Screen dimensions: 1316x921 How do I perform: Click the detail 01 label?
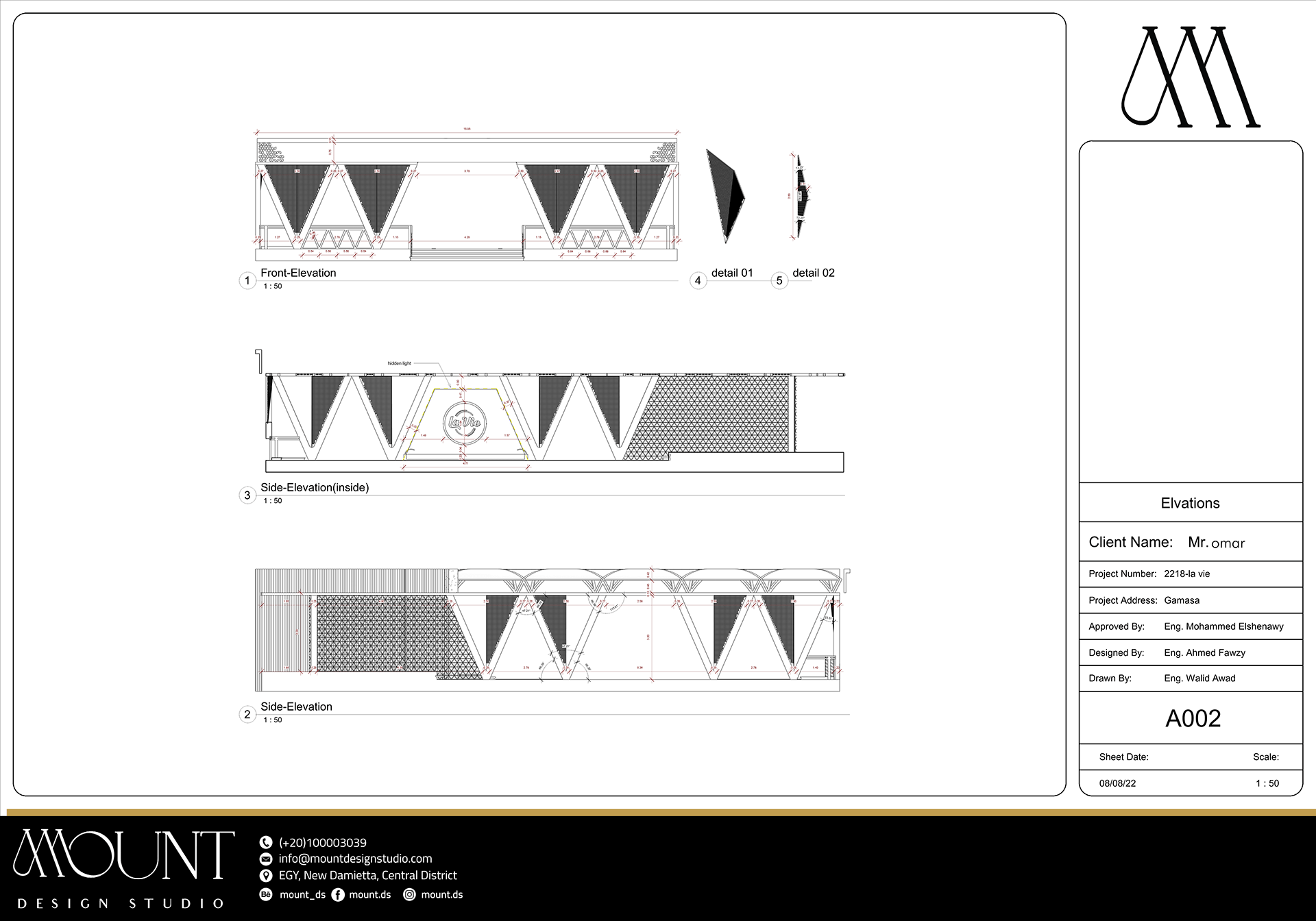click(732, 273)
